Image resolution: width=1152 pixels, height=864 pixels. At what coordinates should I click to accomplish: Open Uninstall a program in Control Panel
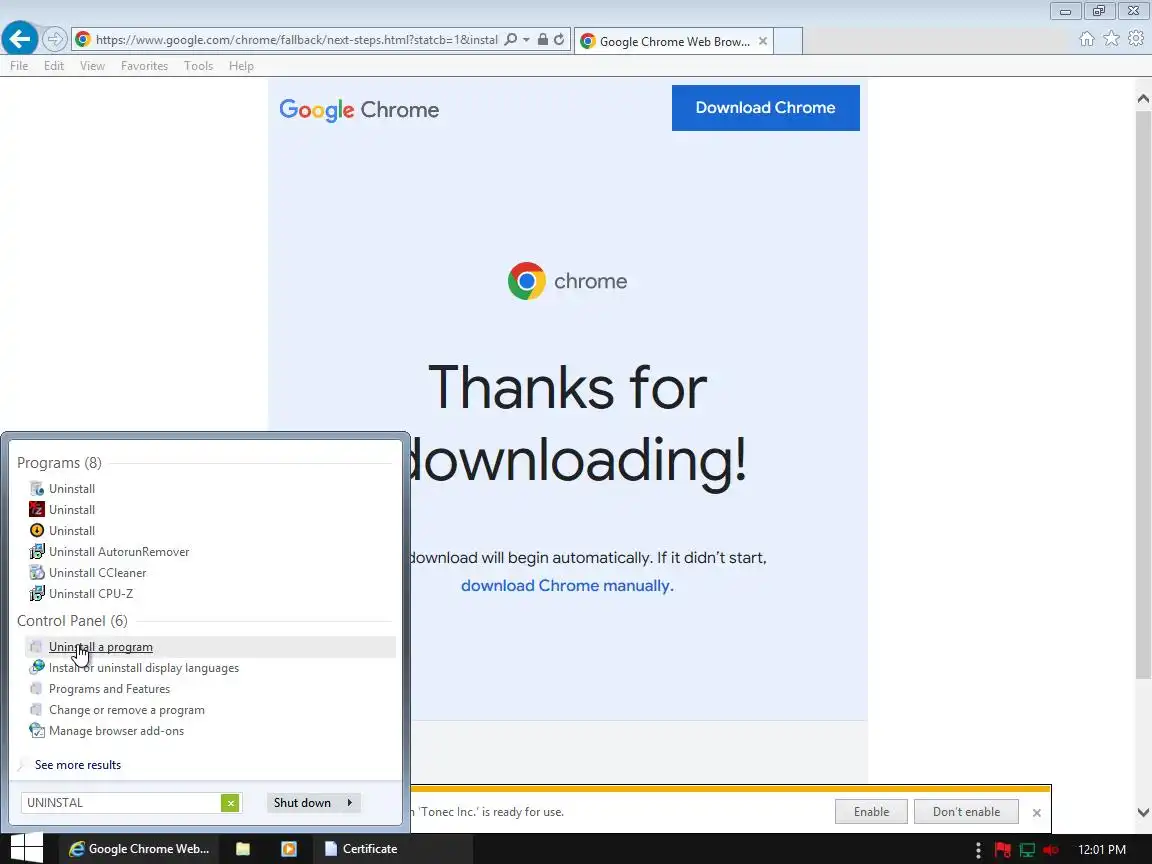(x=210, y=647)
